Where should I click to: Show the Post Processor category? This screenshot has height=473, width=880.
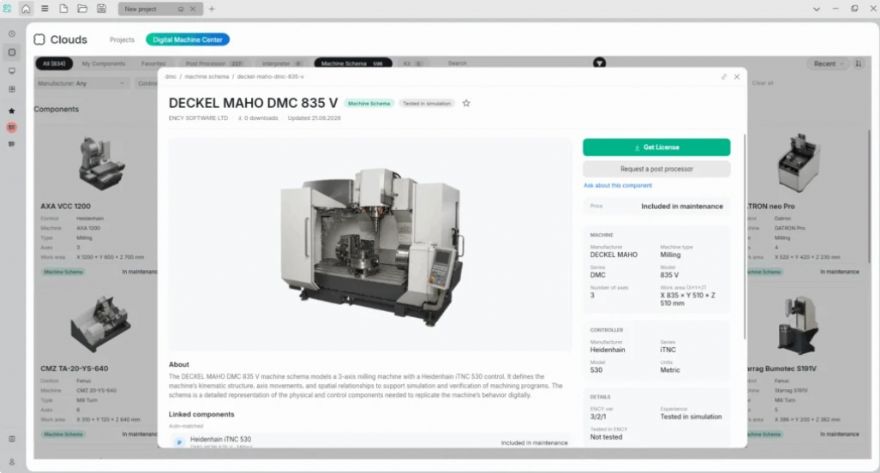(213, 63)
